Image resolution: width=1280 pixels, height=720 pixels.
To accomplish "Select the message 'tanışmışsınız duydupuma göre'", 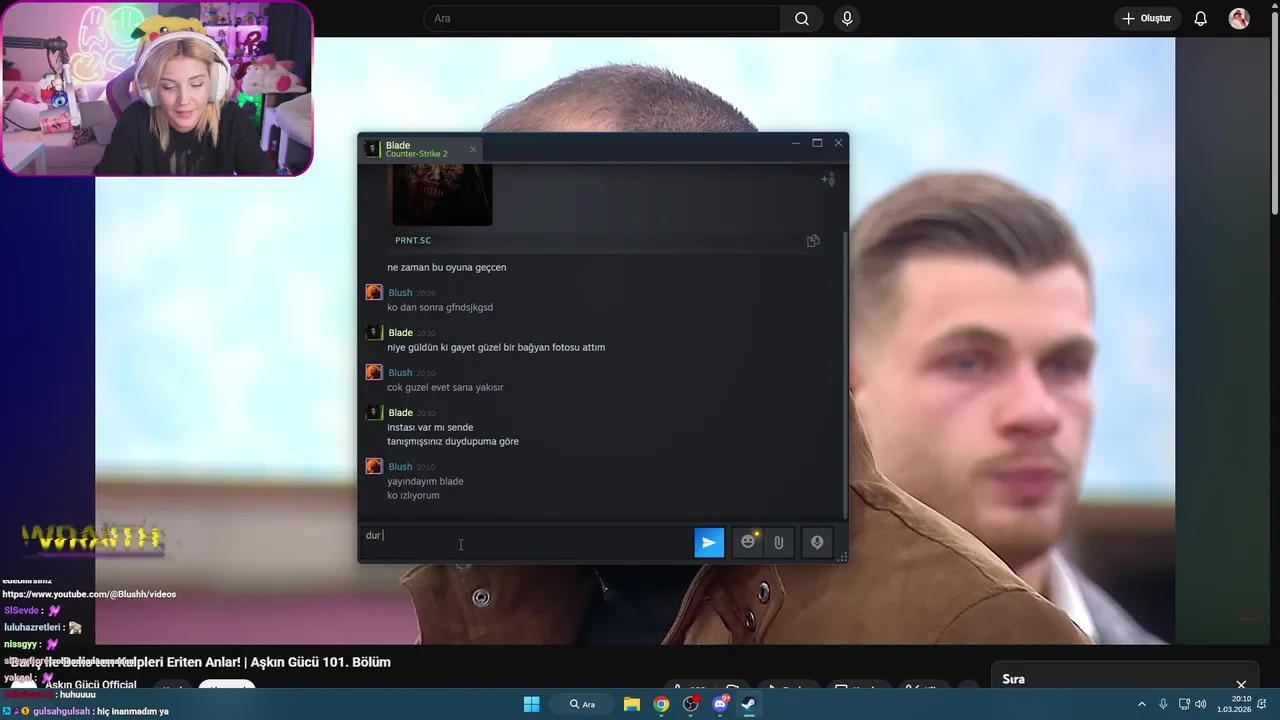I will click(x=453, y=442).
